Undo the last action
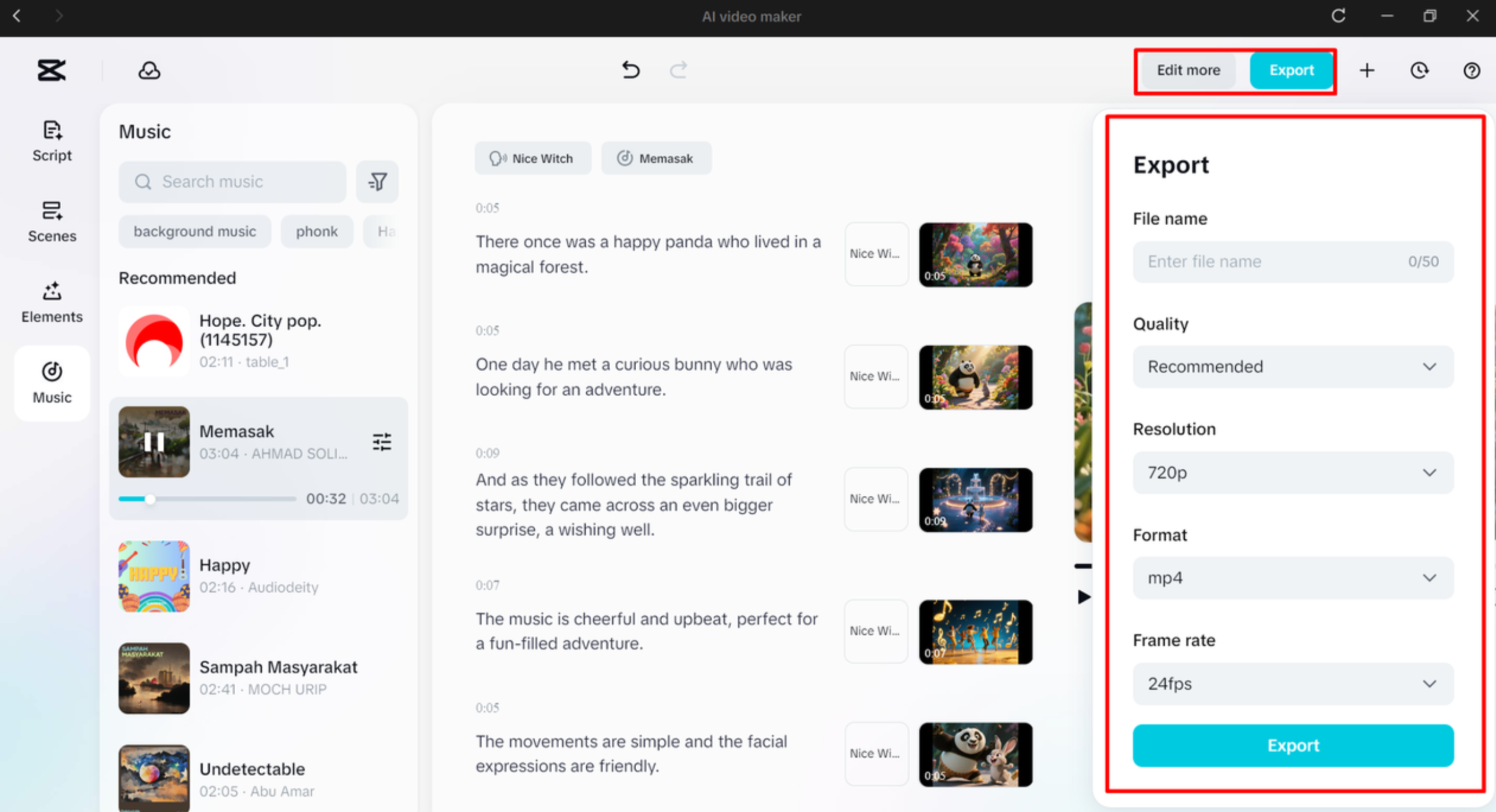 pos(630,70)
